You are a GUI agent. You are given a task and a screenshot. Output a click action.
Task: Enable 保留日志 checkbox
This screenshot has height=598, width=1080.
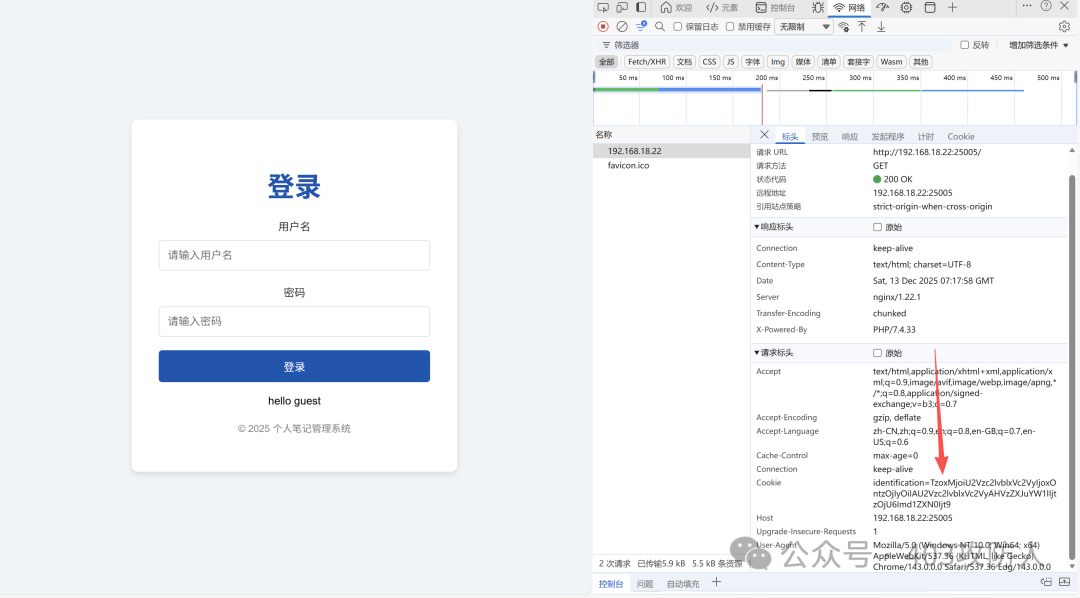(678, 27)
